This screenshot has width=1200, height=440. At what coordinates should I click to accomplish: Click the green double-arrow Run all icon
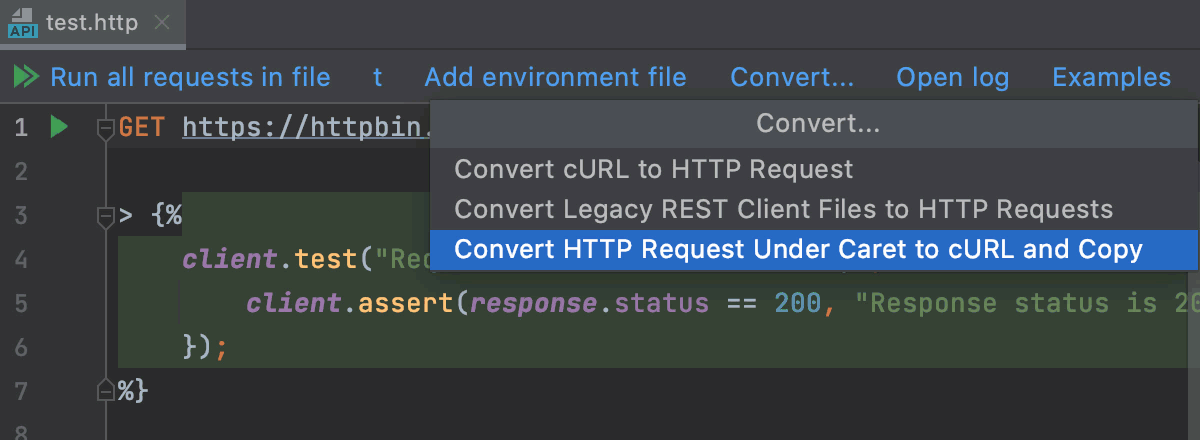25,77
